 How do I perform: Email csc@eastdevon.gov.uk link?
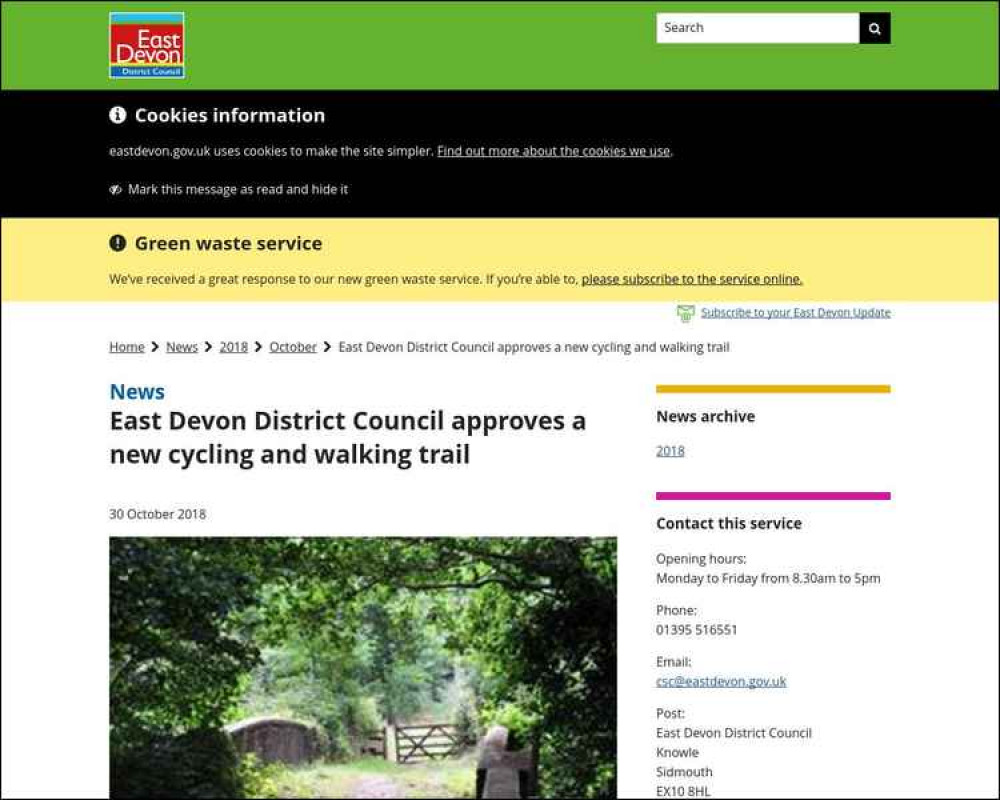[x=721, y=681]
